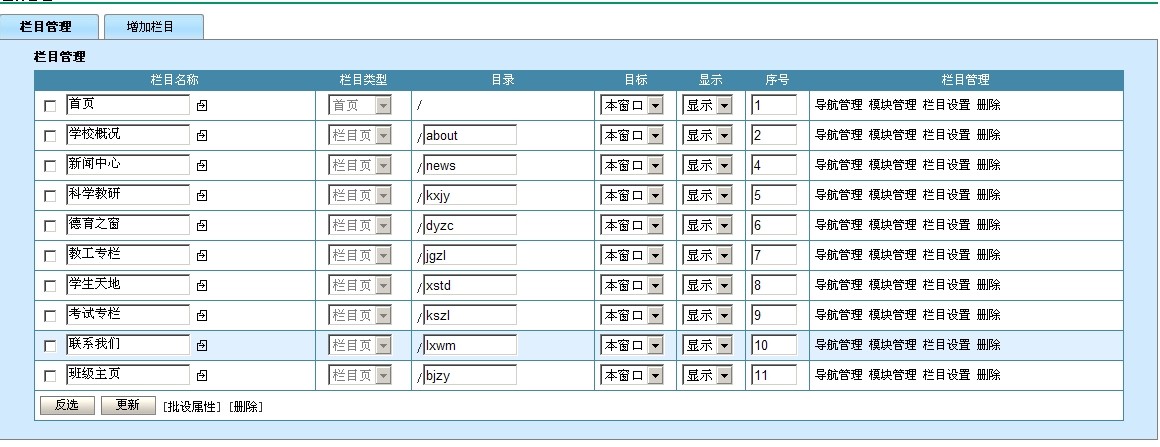Viewport: 1160px width, 447px height.
Task: Click the icon beside 德育之窗 name field
Action: click(x=201, y=226)
